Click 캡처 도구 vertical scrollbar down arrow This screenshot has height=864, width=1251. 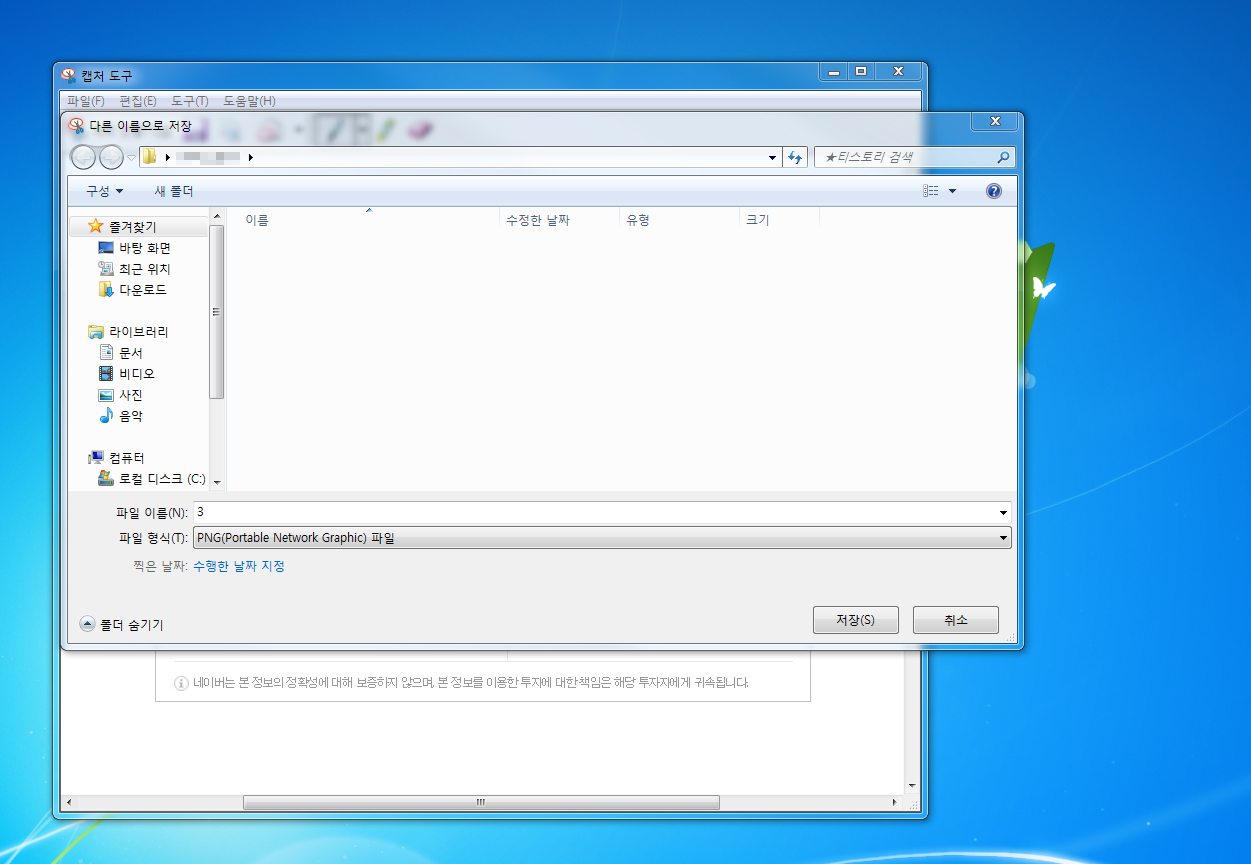point(911,786)
